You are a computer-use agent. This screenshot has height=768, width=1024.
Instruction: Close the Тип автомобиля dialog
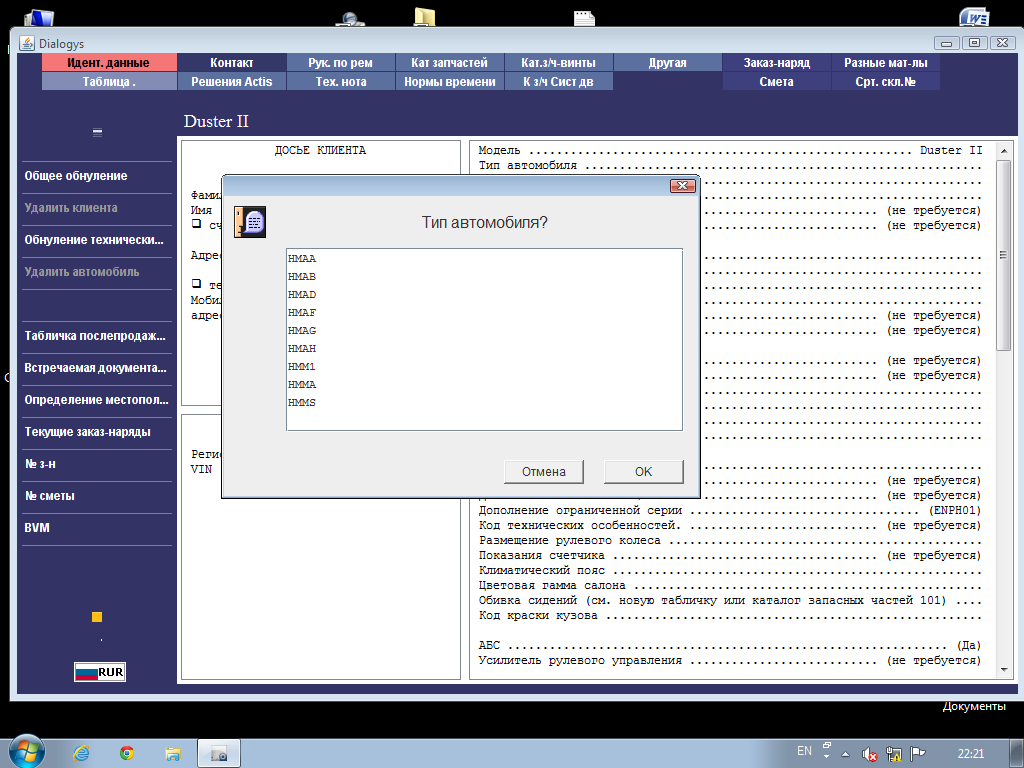[682, 185]
